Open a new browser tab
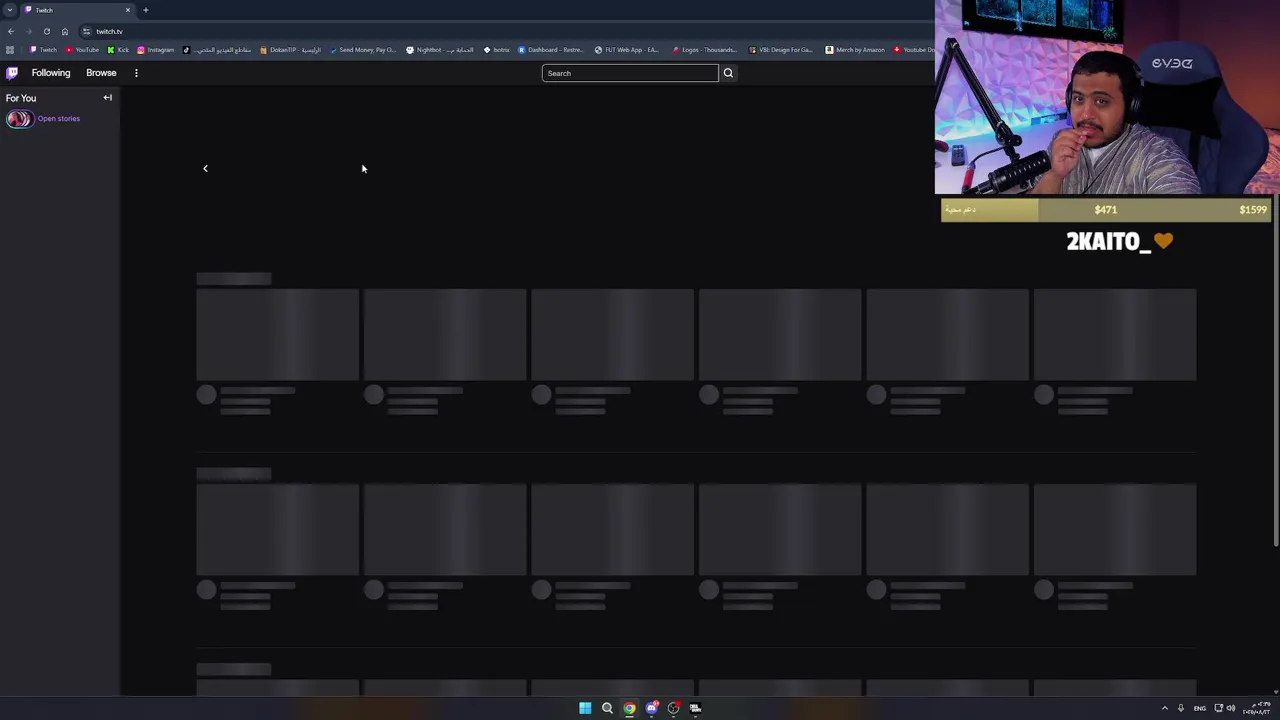Viewport: 1280px width, 720px height. 145,10
